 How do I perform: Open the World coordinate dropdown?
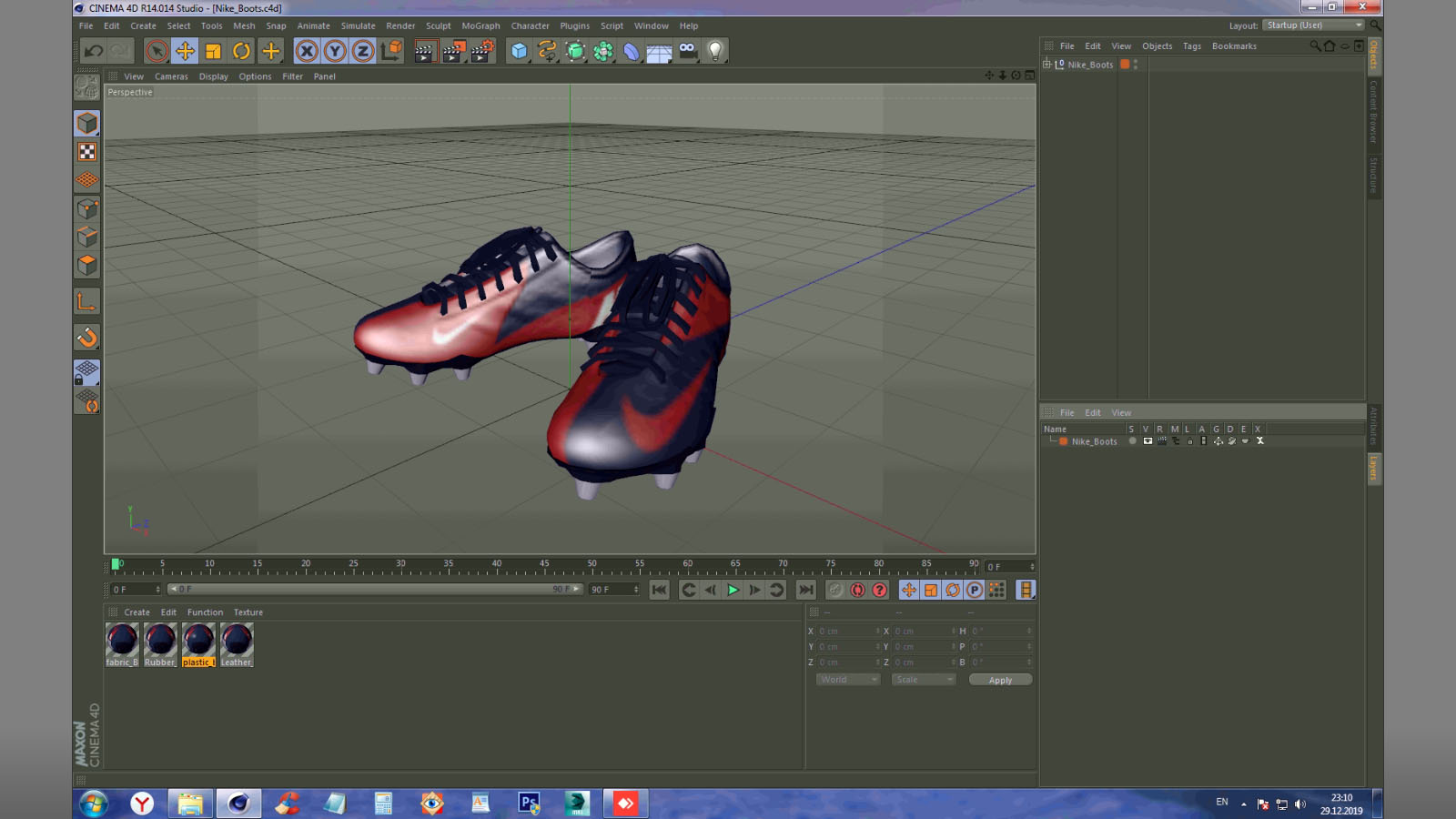pos(848,680)
